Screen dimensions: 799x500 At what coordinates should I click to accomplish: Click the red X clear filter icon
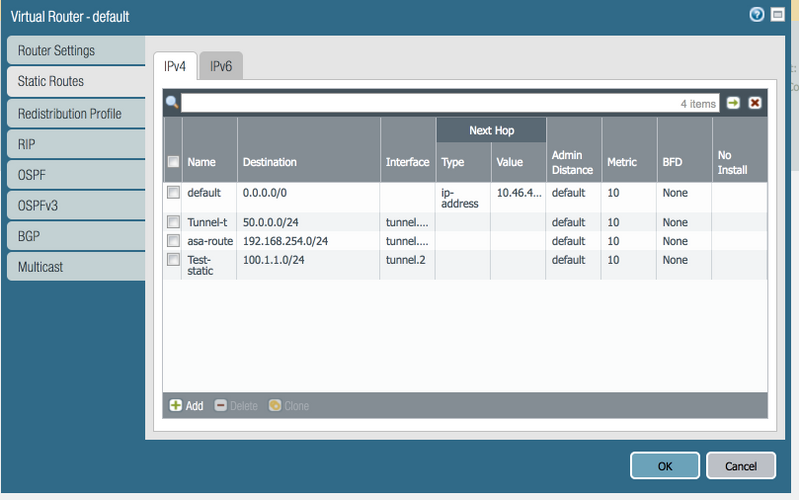coord(755,103)
